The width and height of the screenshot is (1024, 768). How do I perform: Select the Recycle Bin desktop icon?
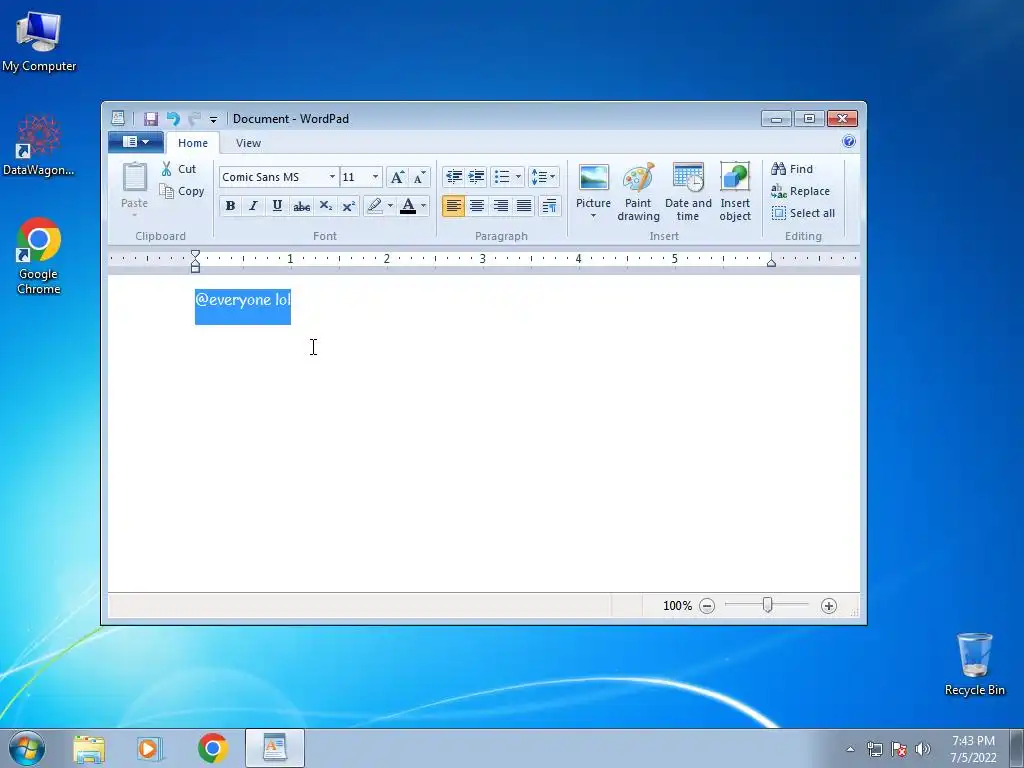click(x=974, y=664)
